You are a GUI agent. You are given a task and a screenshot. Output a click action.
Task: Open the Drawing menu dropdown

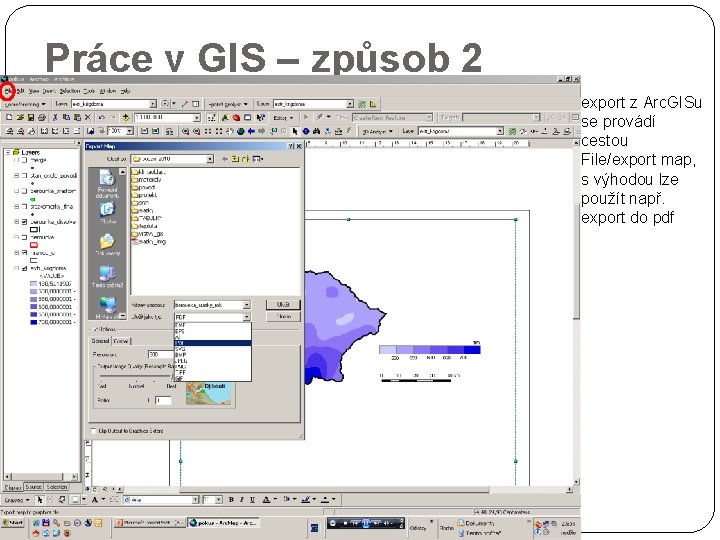[x=17, y=500]
